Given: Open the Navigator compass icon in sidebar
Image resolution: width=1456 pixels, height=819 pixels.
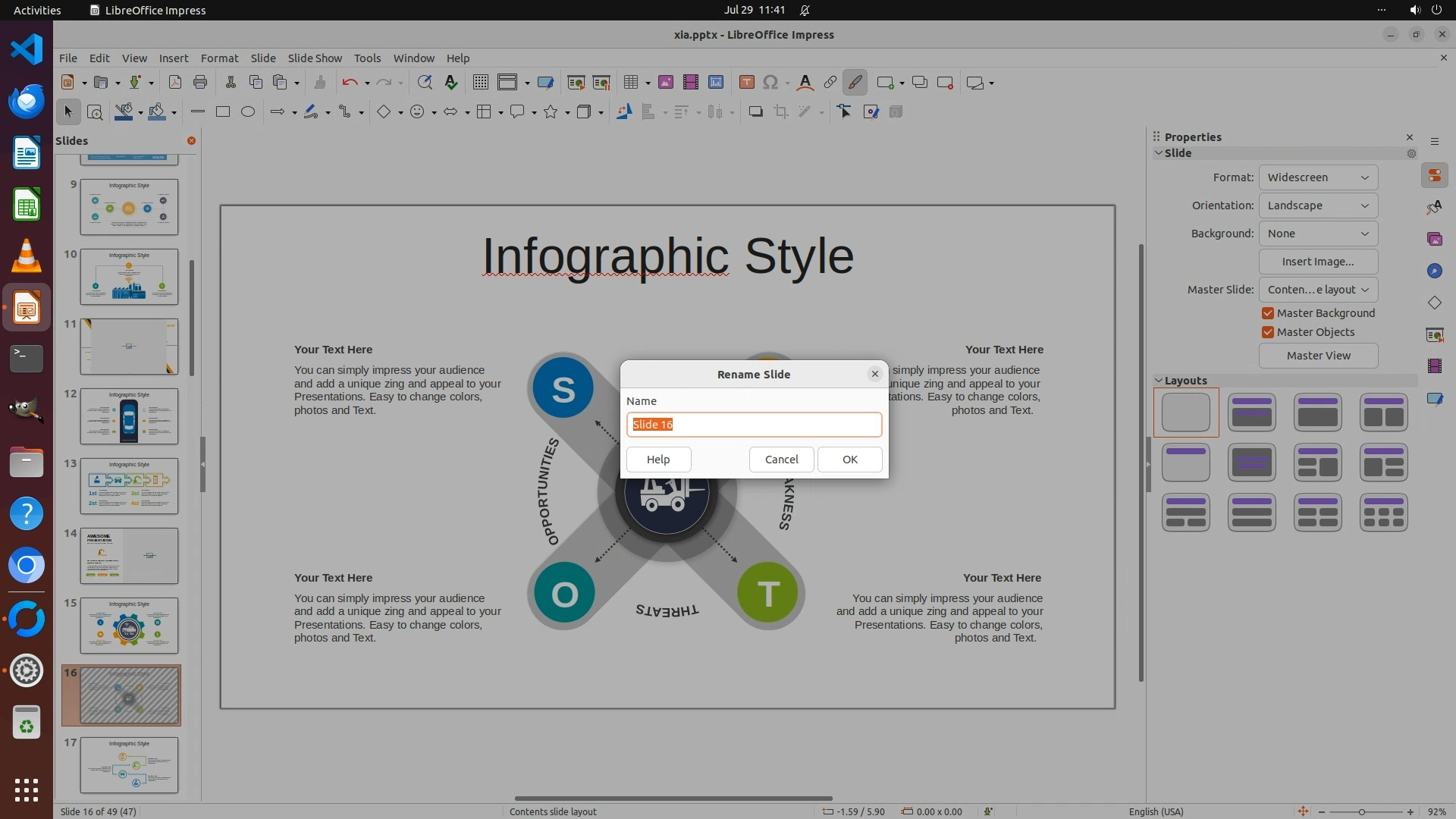Looking at the screenshot, I should (x=1434, y=271).
